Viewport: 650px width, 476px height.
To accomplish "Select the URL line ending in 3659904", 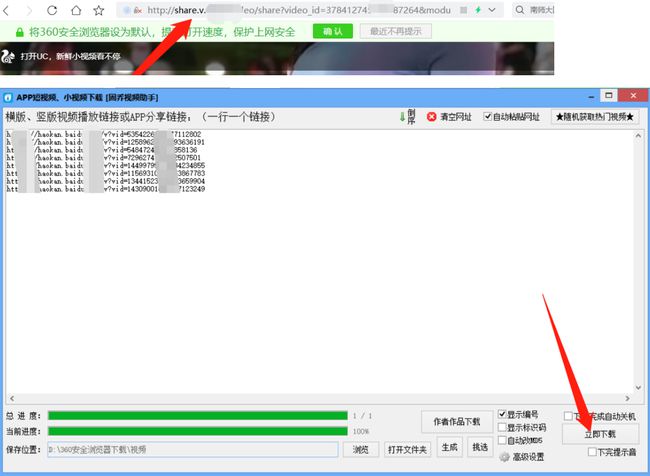I will coord(106,181).
